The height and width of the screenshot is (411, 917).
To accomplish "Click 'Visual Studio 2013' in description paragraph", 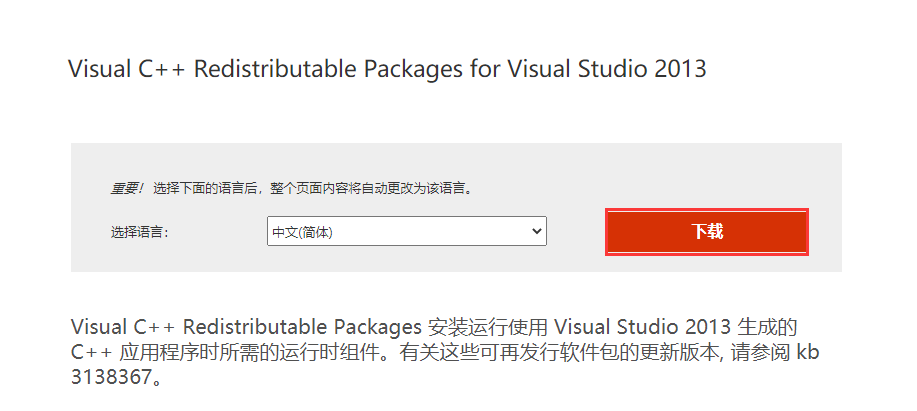I will point(642,327).
